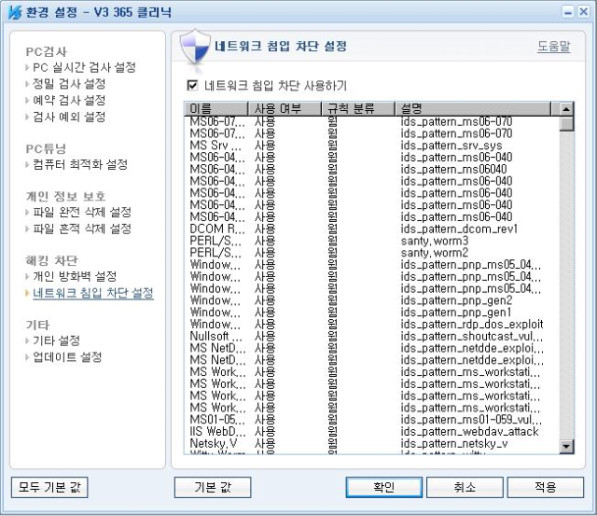Click the rule list scrollbar thumb

pos(567,124)
